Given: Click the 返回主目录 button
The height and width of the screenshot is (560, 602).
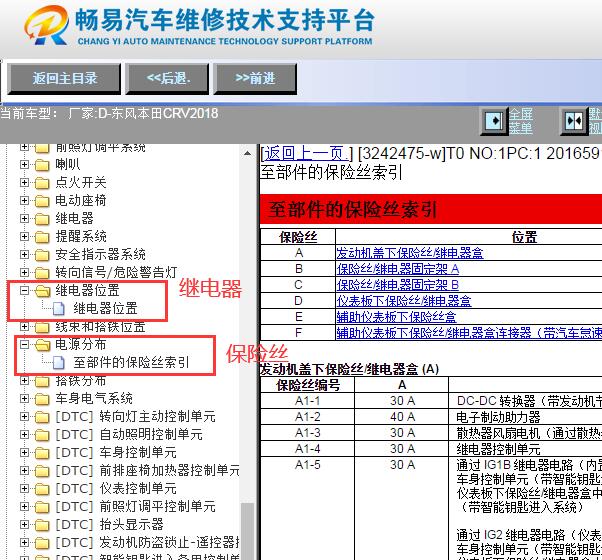Looking at the screenshot, I should (64, 79).
